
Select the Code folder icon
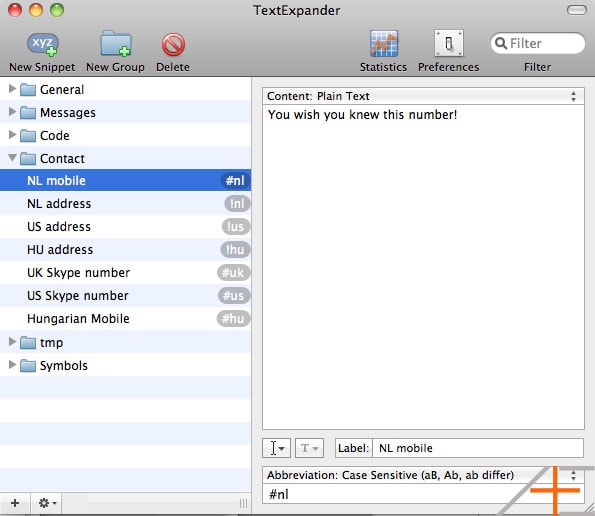pyautogui.click(x=28, y=135)
